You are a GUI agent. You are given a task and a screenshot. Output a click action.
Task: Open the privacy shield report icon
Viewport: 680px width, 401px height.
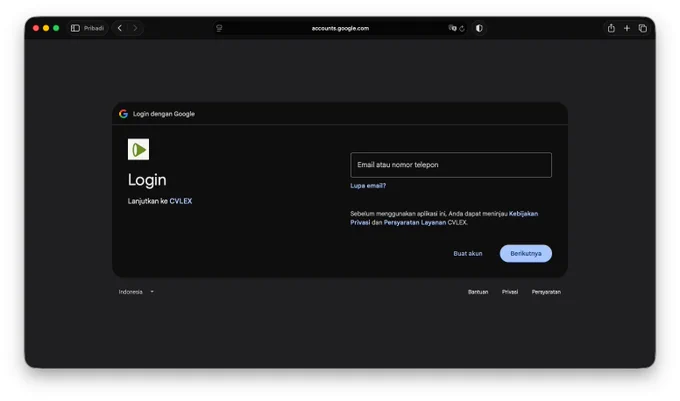pyautogui.click(x=479, y=28)
